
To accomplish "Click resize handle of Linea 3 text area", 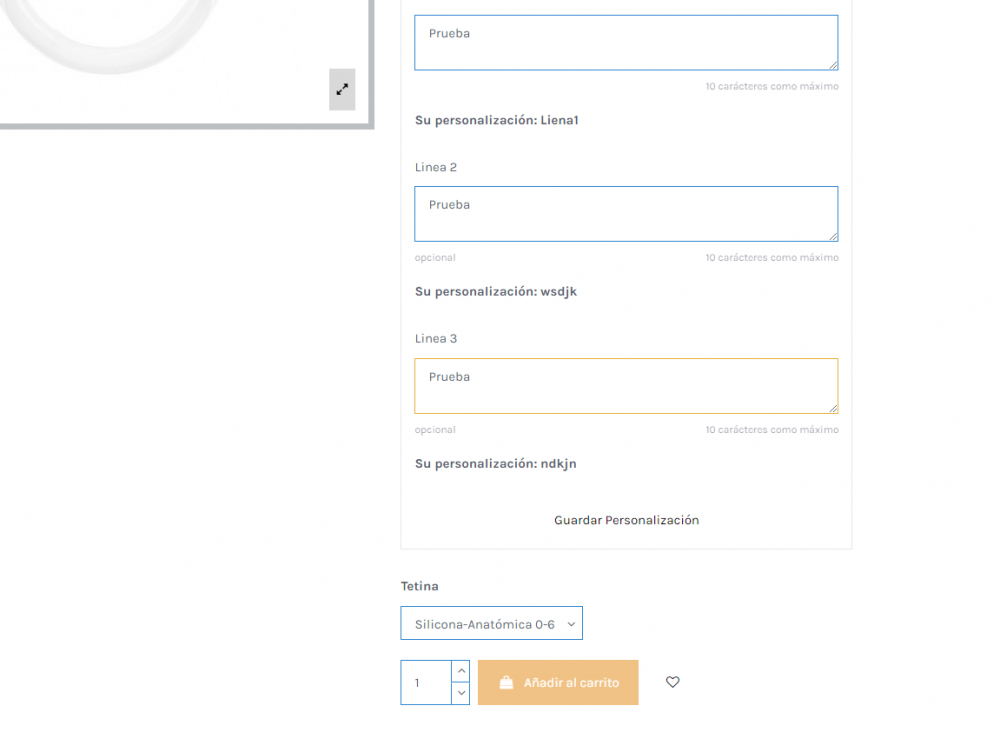I will 833,408.
